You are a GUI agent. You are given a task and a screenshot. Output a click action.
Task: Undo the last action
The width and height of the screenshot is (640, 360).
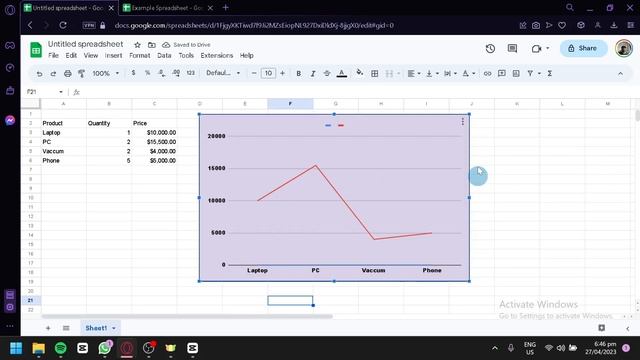point(39,73)
